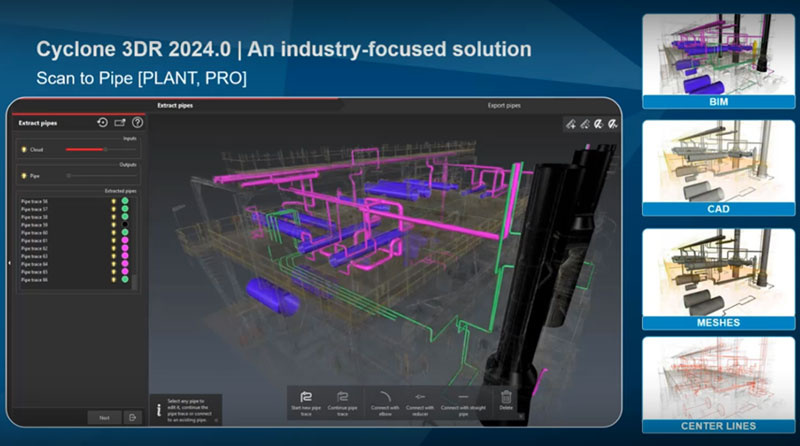Adjust the Pipe opacity slider
The image size is (800, 446).
coord(101,176)
